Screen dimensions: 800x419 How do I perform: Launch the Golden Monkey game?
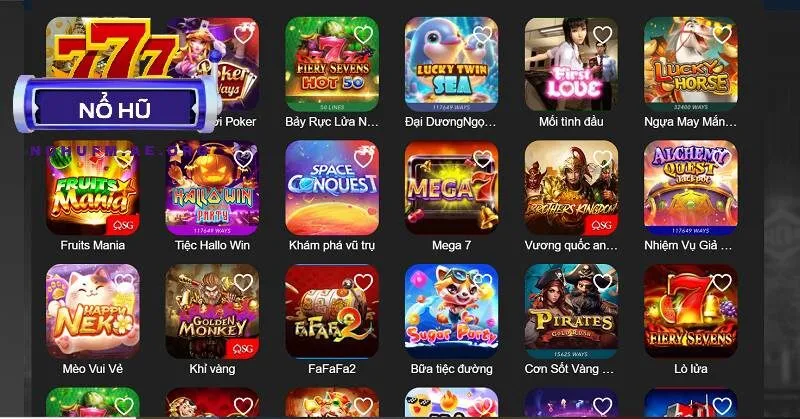point(212,311)
